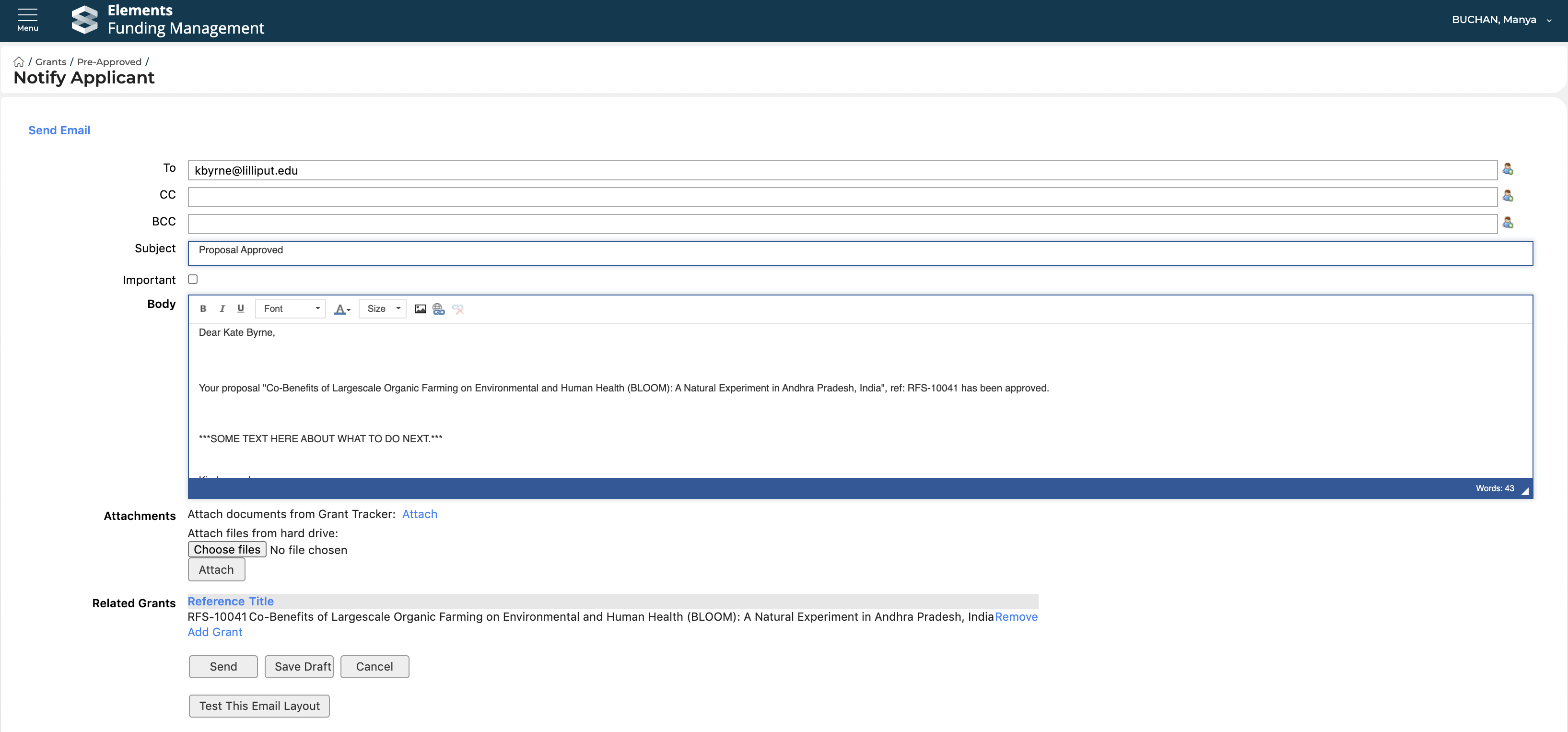This screenshot has height=732, width=1568.
Task: Go to Pre-Approved breadcrumb
Action: pyautogui.click(x=109, y=61)
